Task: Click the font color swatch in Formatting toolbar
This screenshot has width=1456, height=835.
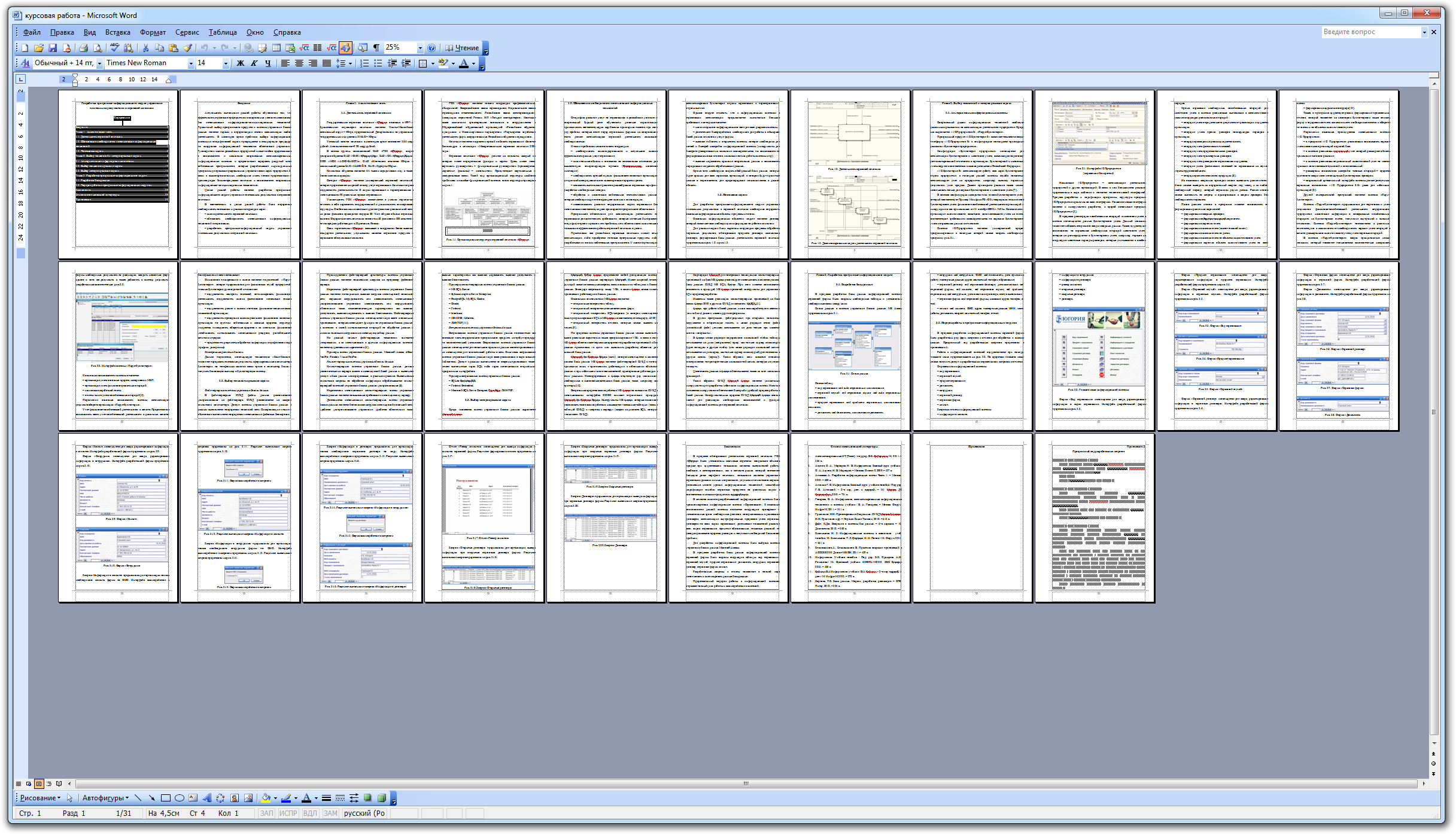Action: click(463, 63)
